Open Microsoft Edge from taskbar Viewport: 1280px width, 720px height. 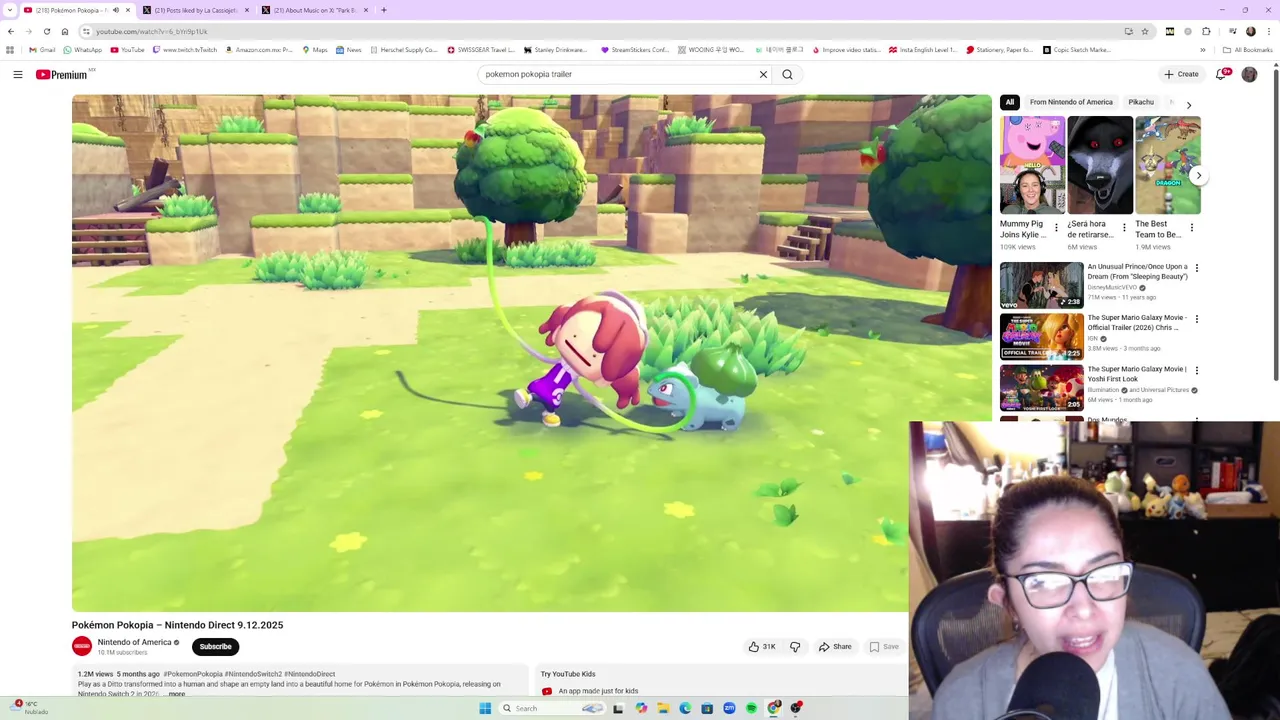pyautogui.click(x=685, y=708)
